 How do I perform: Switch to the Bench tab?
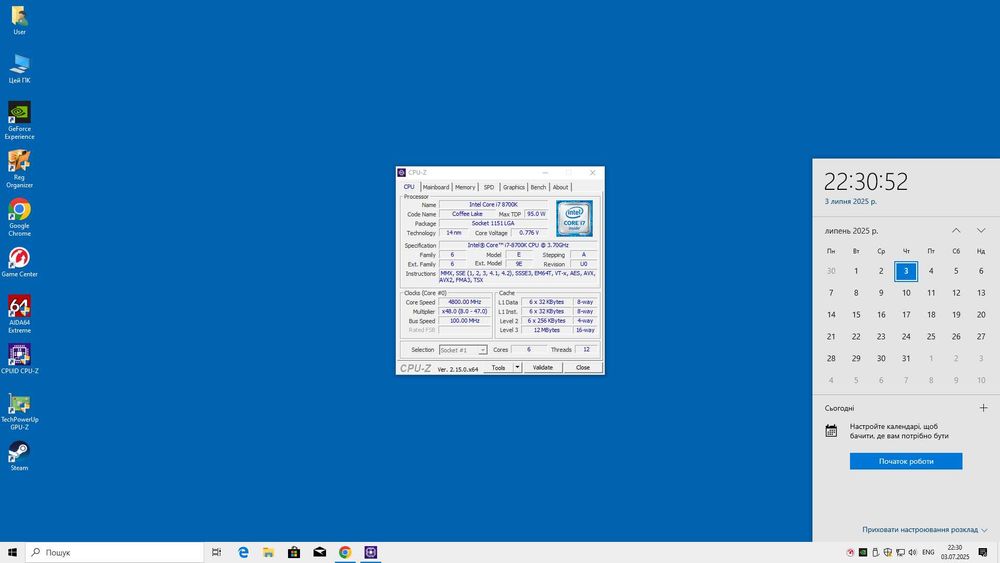coord(538,187)
